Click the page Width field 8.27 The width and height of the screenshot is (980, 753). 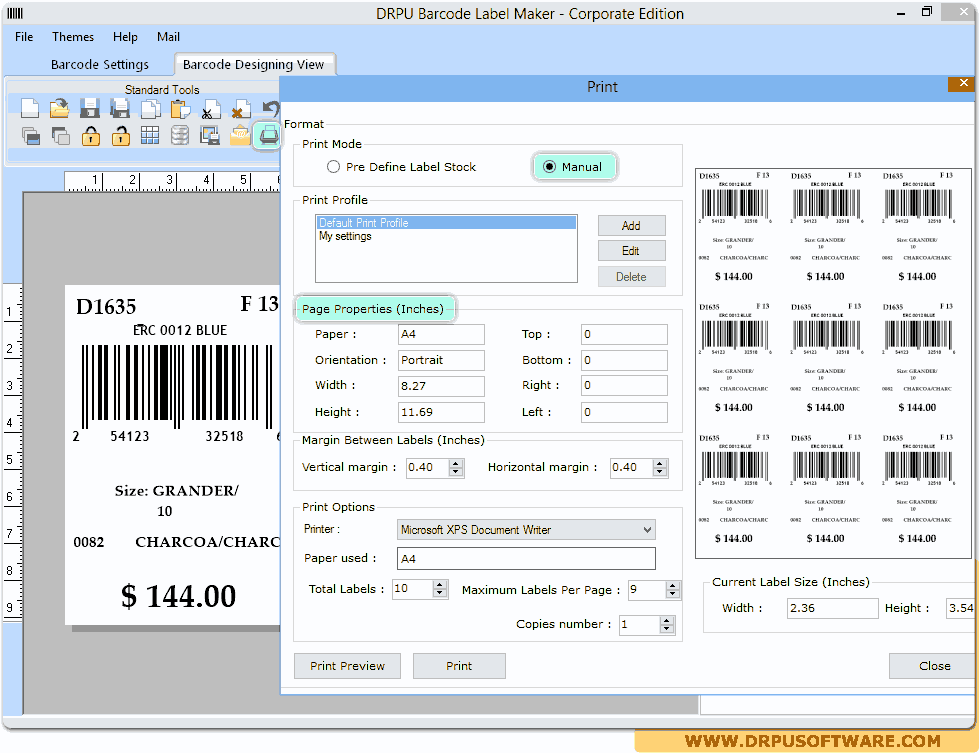441,386
